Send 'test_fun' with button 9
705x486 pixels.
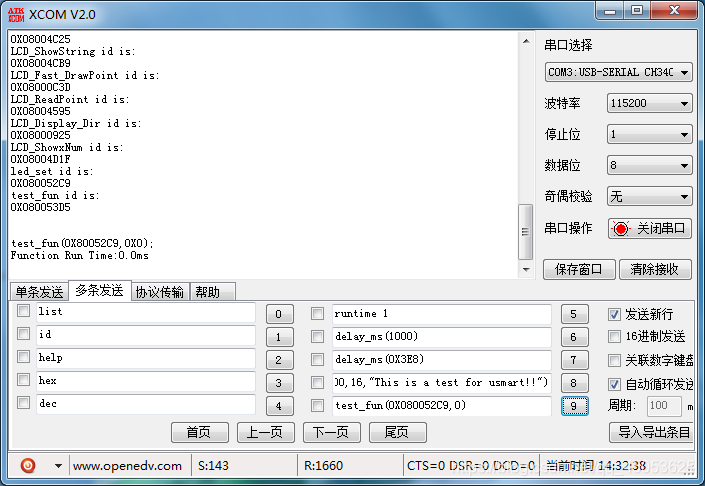574,406
